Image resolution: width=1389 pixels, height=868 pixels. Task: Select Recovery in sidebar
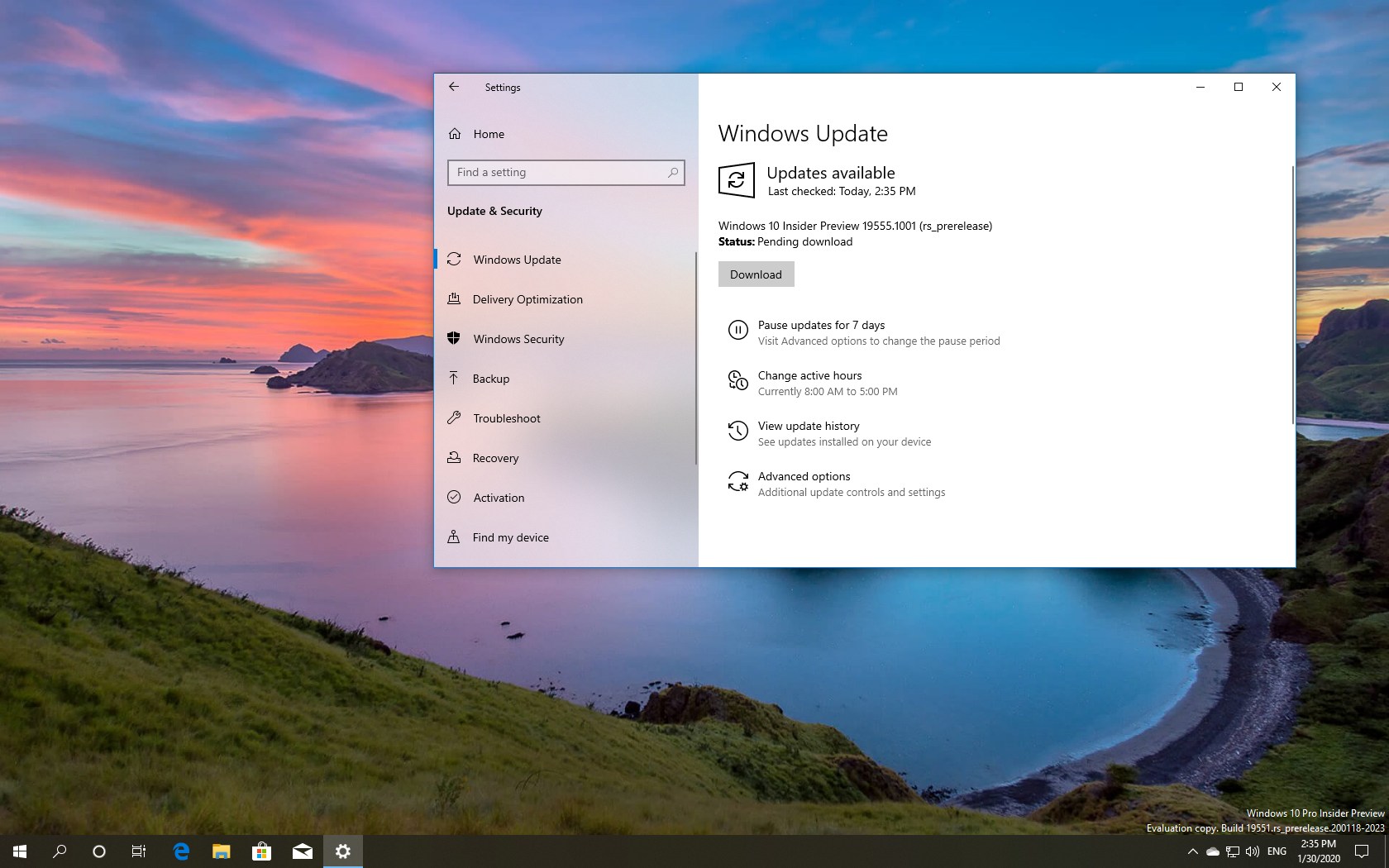(566, 458)
